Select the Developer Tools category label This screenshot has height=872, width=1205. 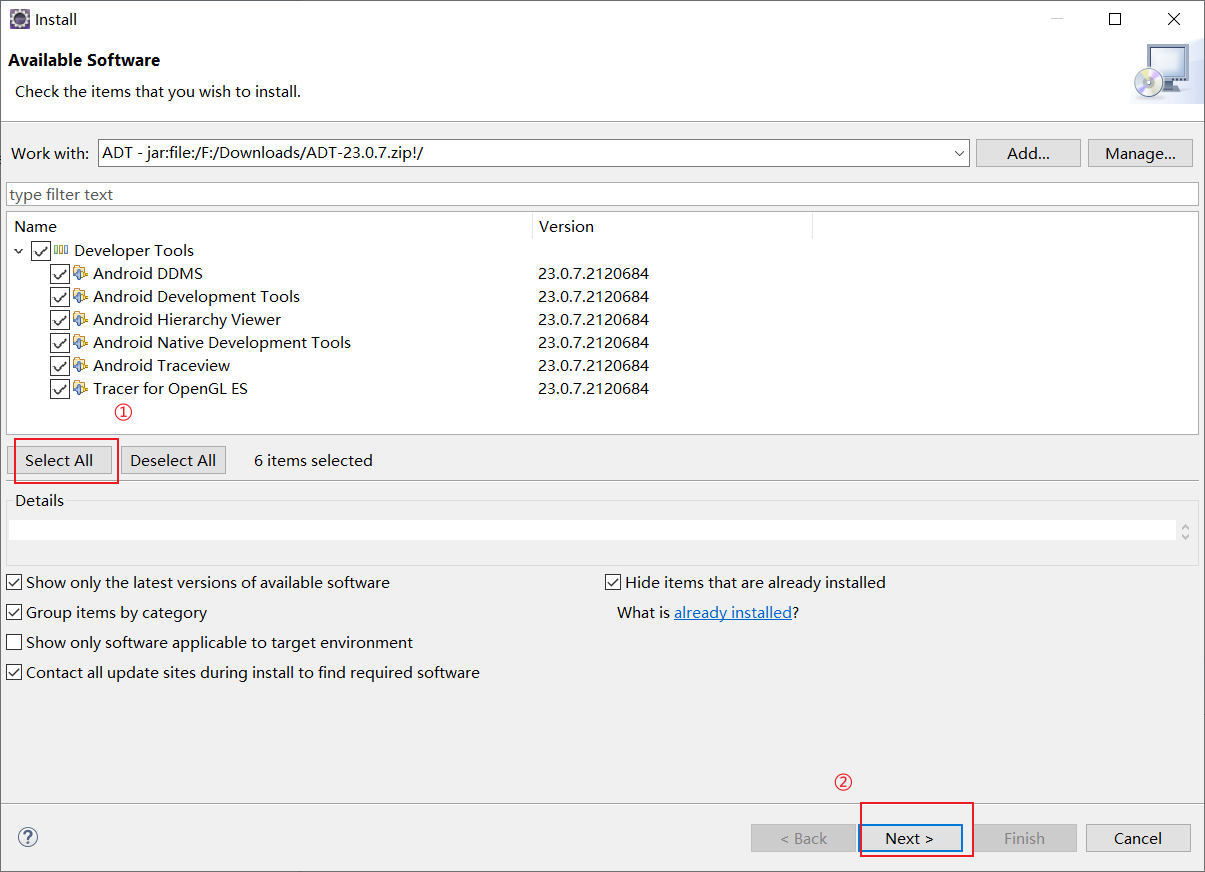134,250
